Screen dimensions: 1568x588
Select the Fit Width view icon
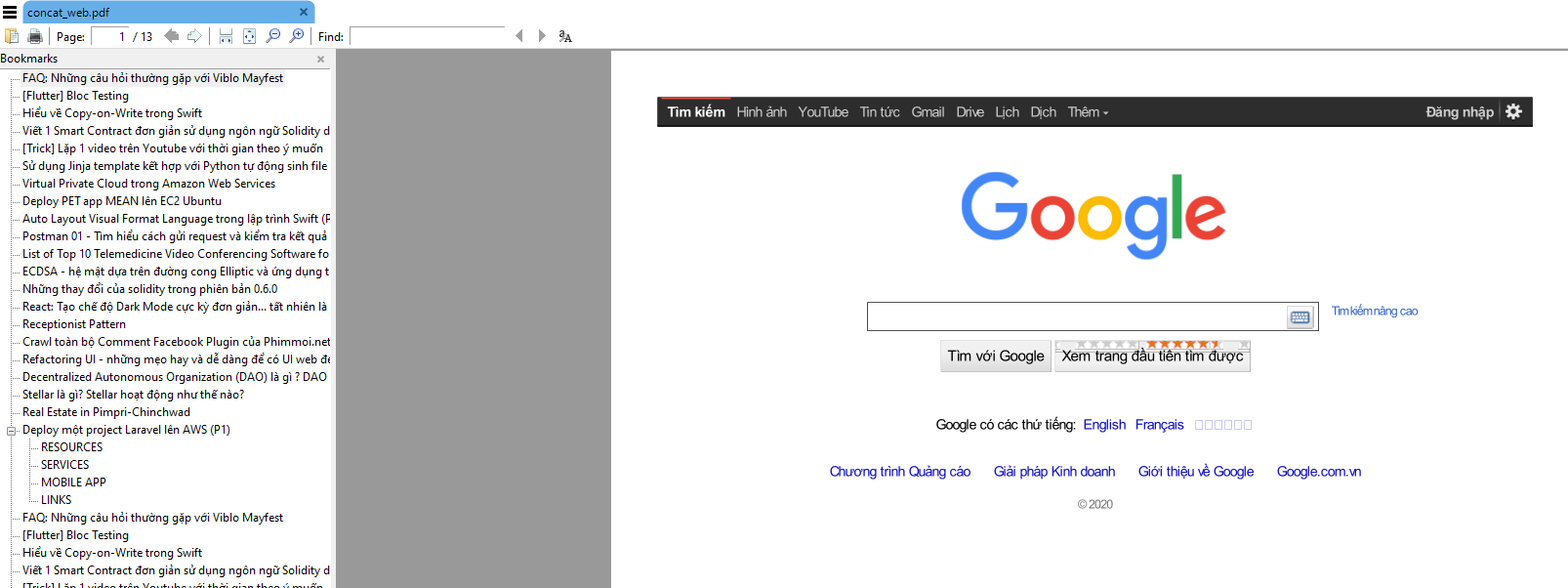point(226,36)
